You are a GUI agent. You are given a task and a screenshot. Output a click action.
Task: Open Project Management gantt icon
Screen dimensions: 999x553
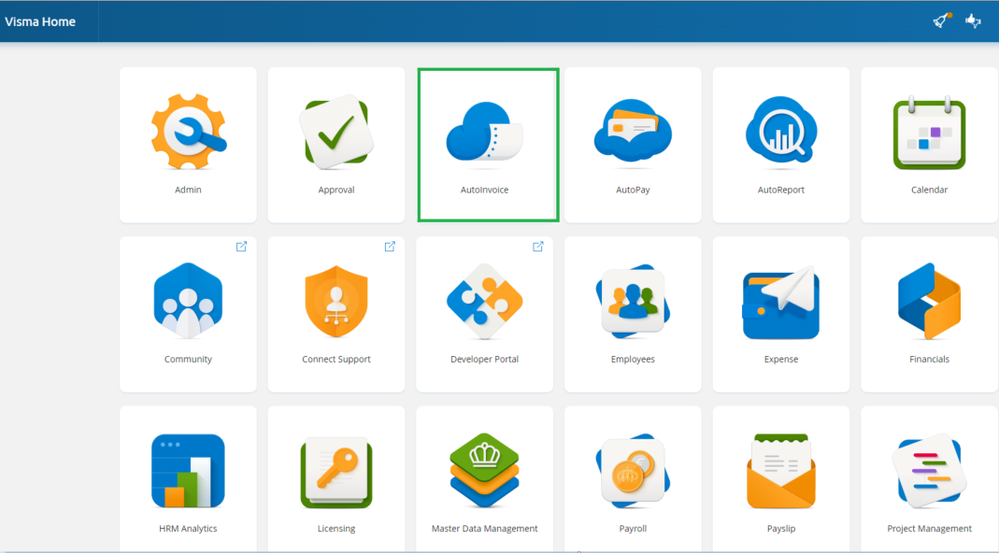930,471
